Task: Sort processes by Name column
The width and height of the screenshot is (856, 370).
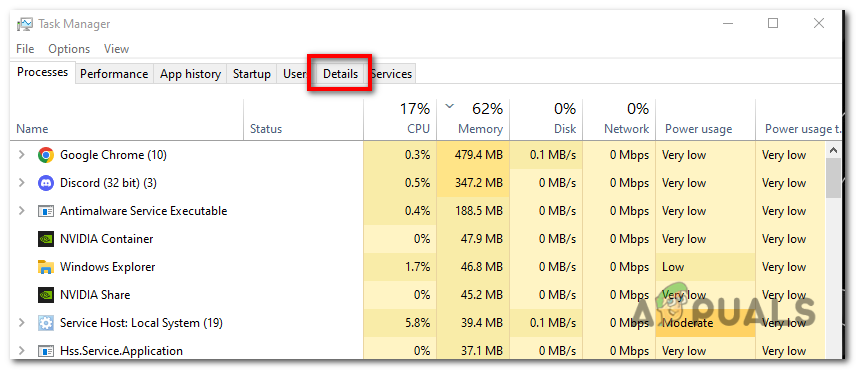Action: point(127,120)
